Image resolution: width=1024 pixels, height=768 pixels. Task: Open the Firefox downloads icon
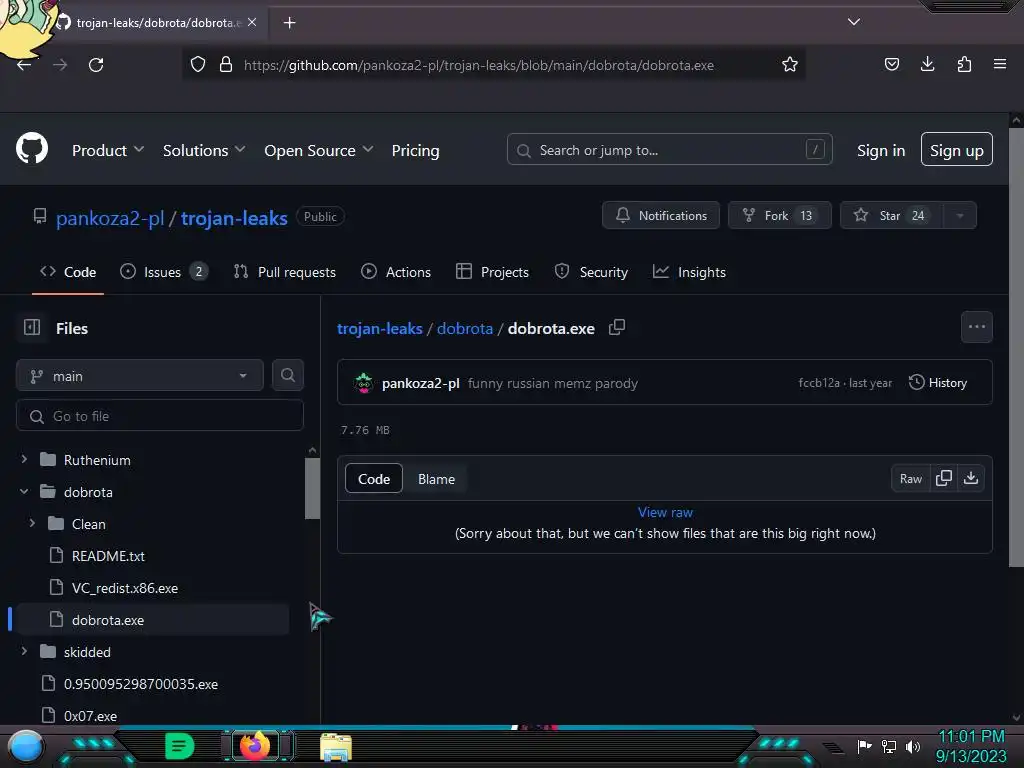927,64
